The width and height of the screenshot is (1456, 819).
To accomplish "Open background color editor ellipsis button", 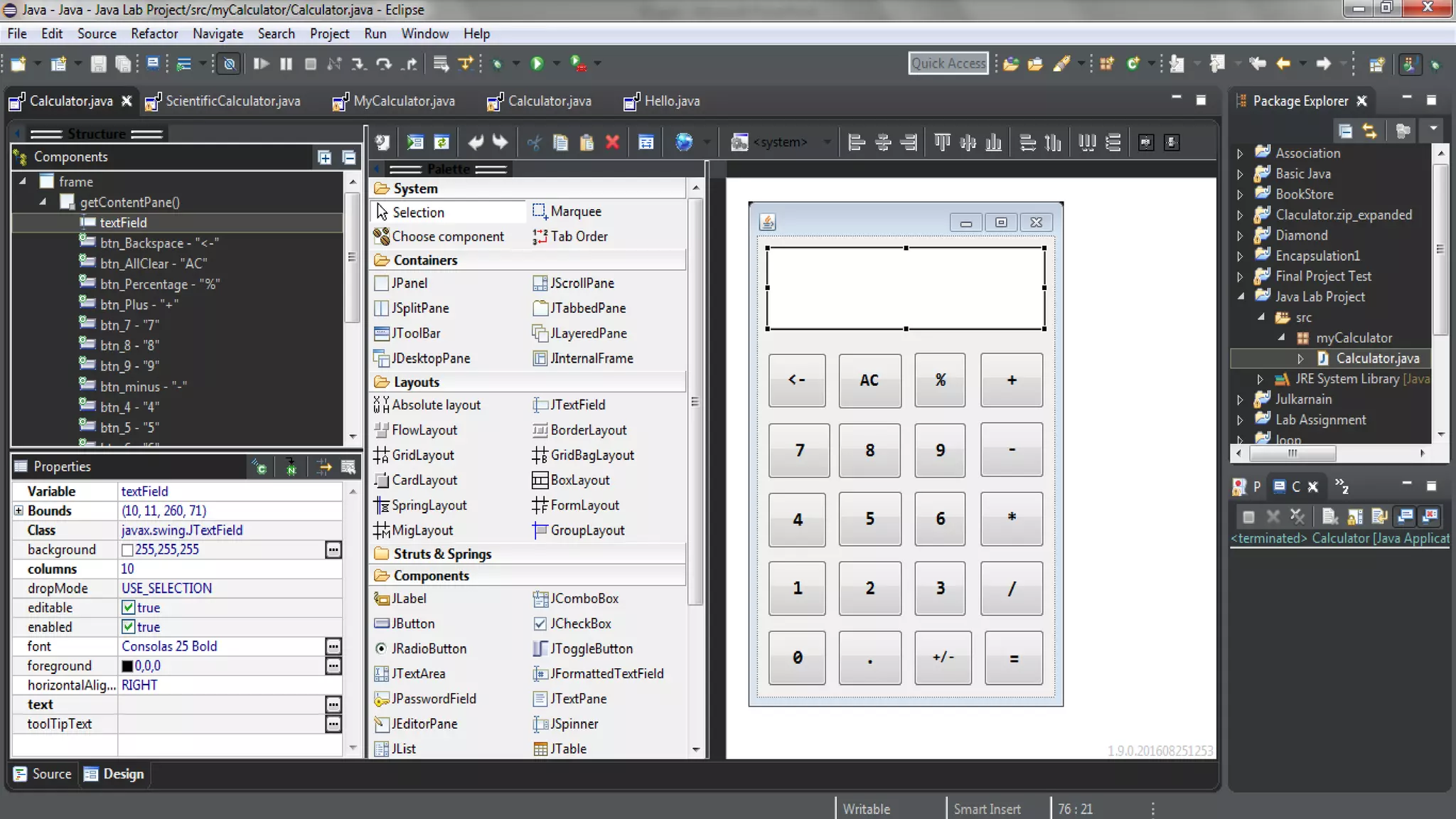I will [333, 550].
